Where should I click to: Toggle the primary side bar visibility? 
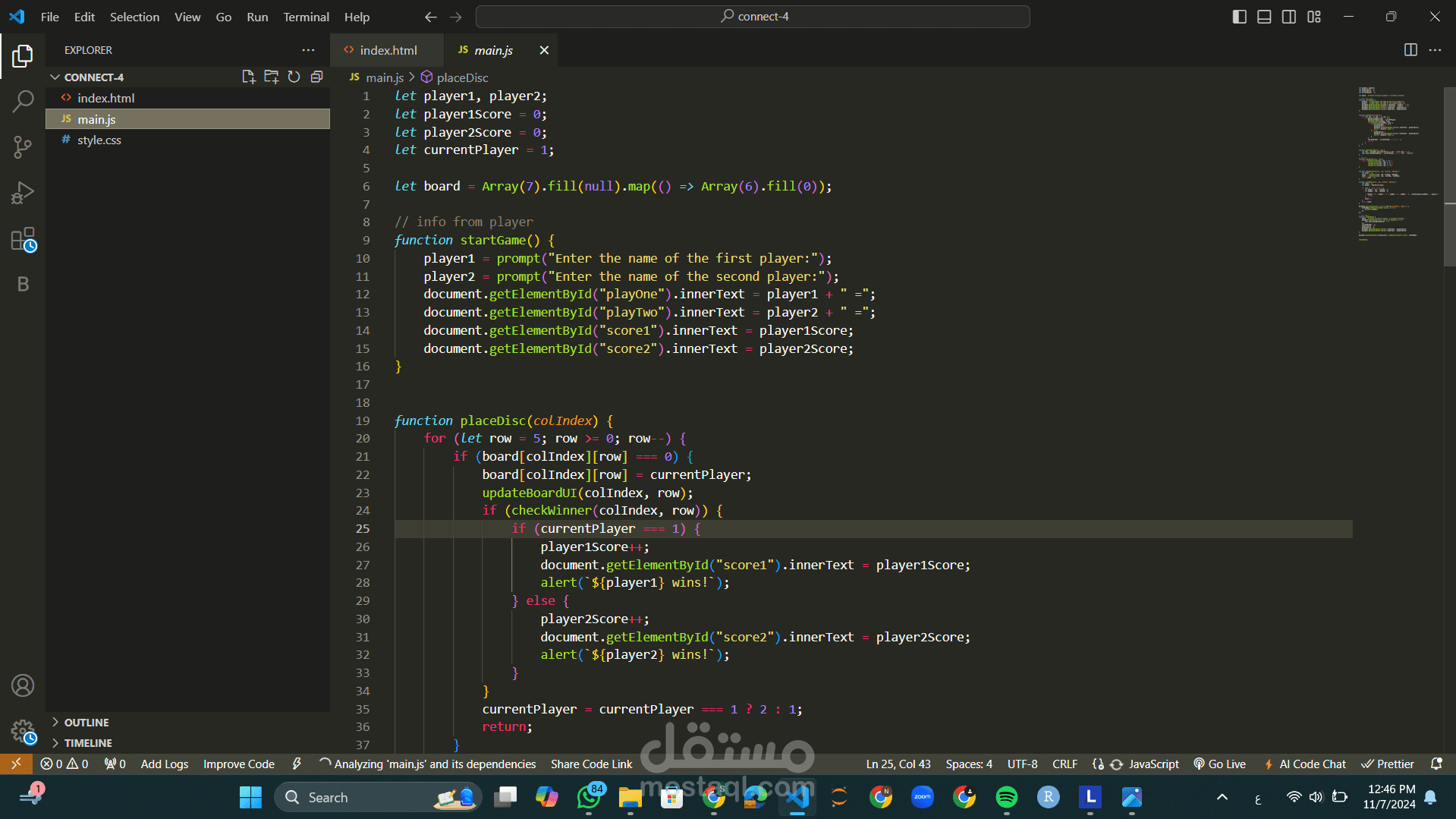[x=1239, y=17]
